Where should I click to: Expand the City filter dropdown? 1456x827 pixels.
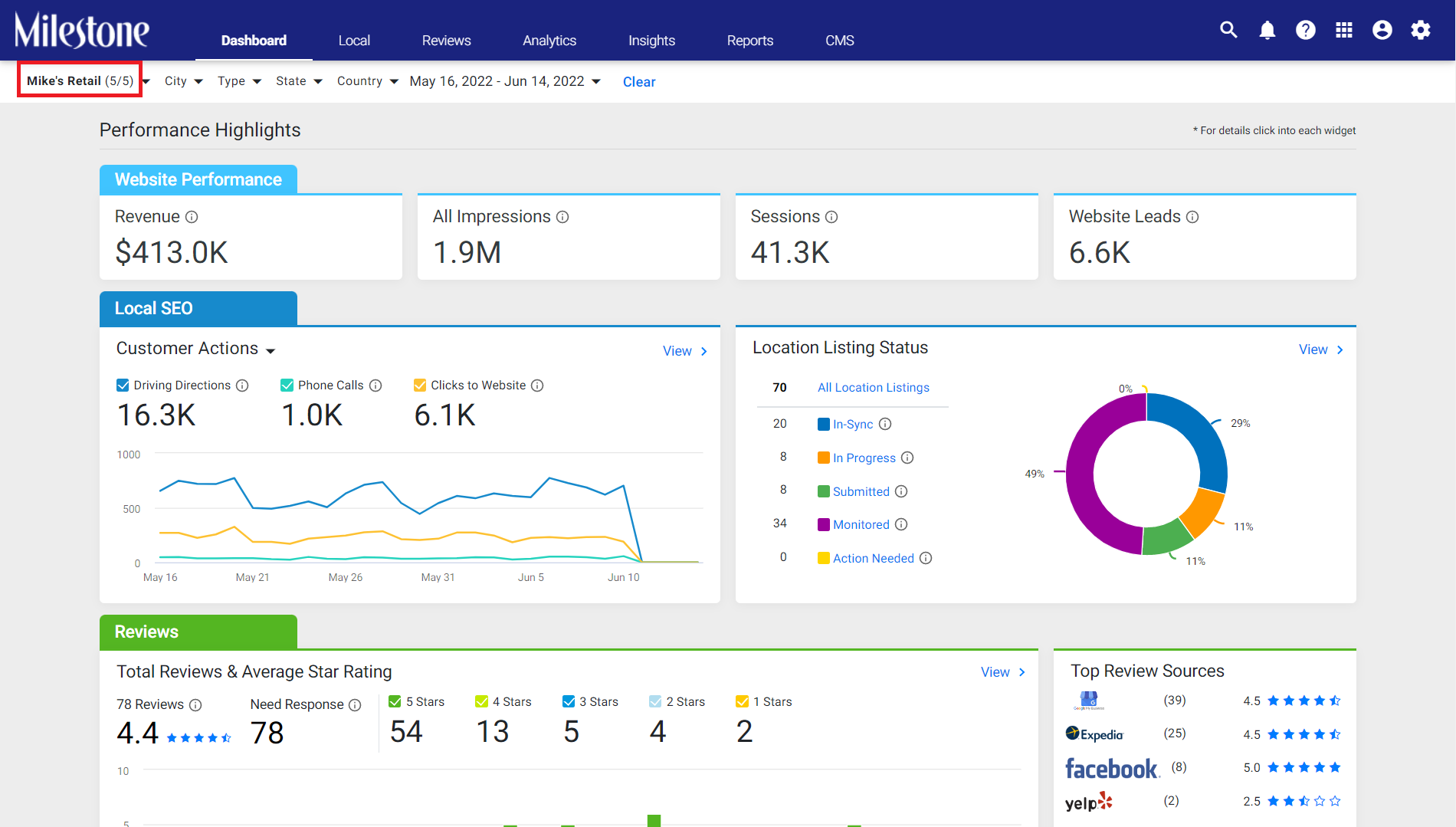click(184, 81)
